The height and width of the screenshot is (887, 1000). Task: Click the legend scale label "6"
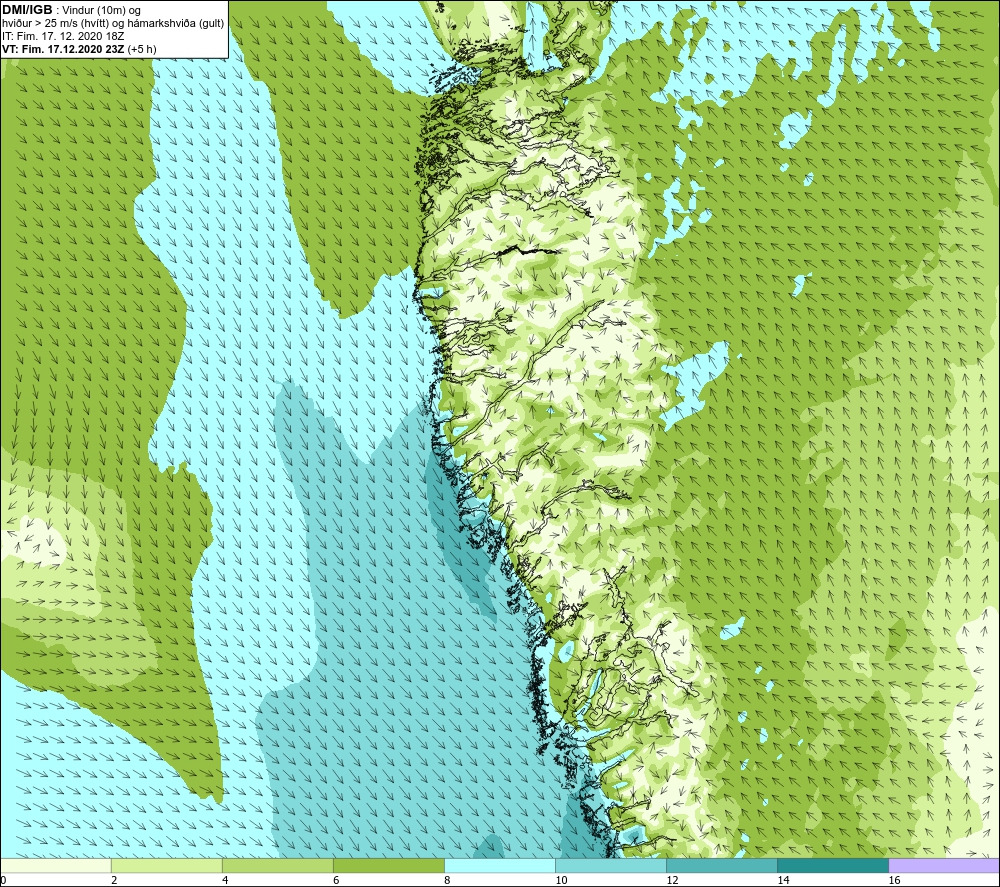336,880
